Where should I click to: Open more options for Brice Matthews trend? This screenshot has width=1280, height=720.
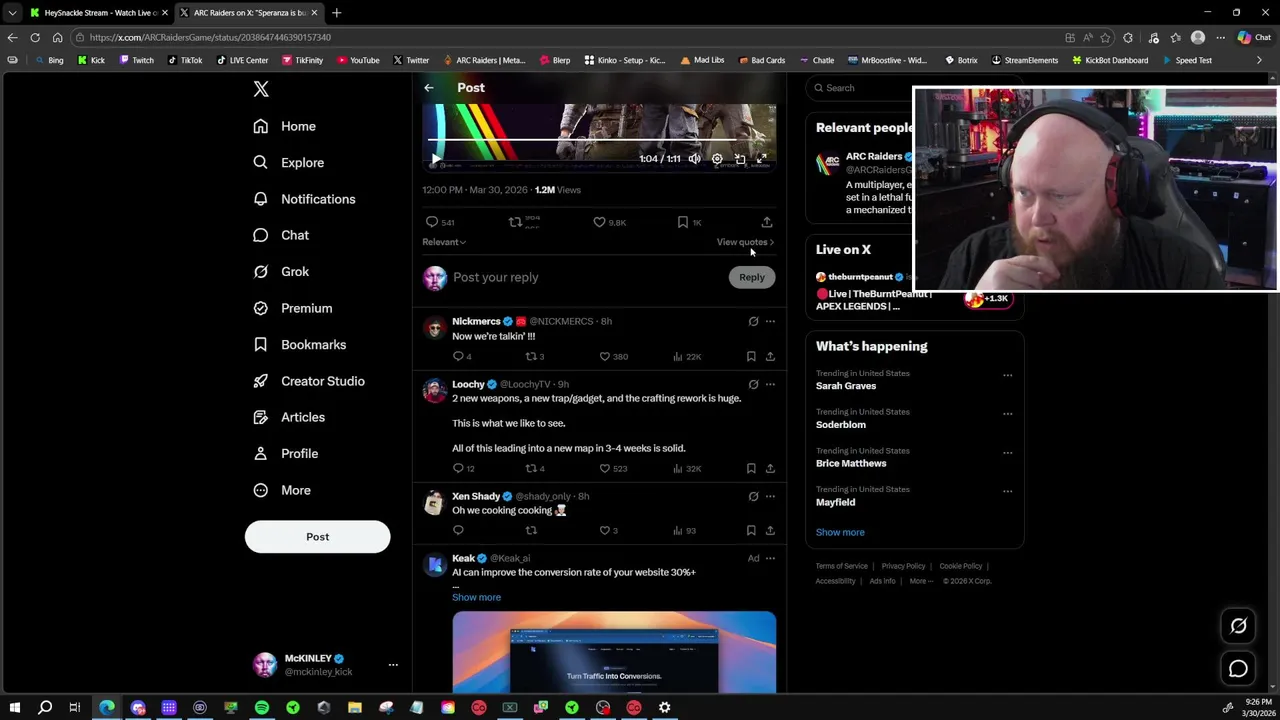point(1008,452)
